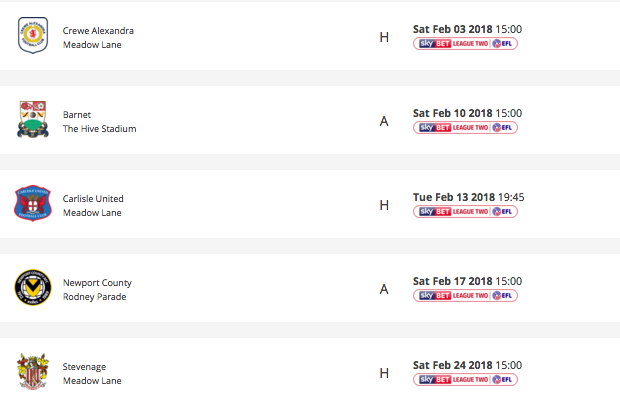
Task: Click The Hive Stadium venue text
Action: [x=99, y=129]
